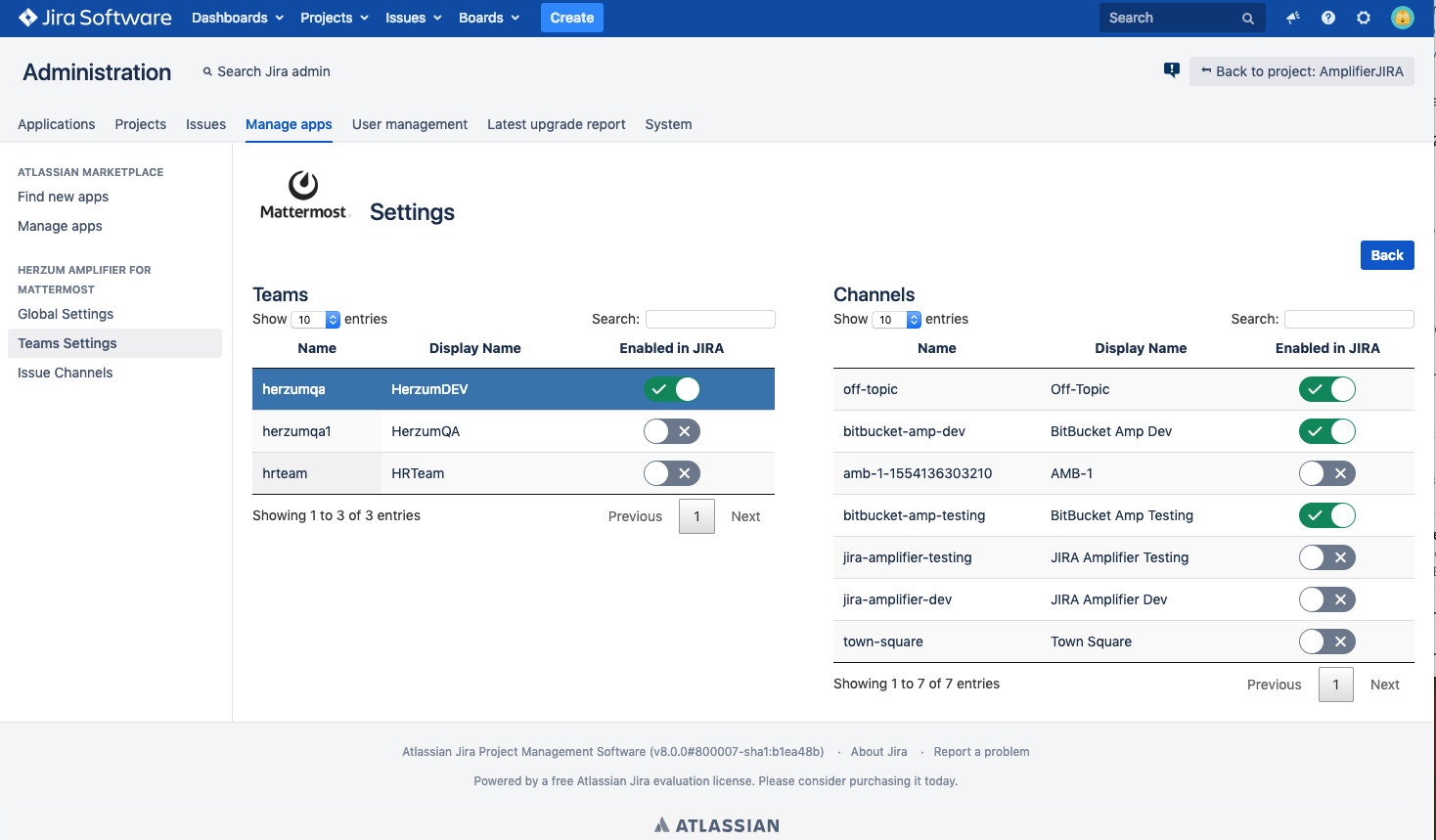Disable the off-topic channel toggle

pyautogui.click(x=1326, y=389)
